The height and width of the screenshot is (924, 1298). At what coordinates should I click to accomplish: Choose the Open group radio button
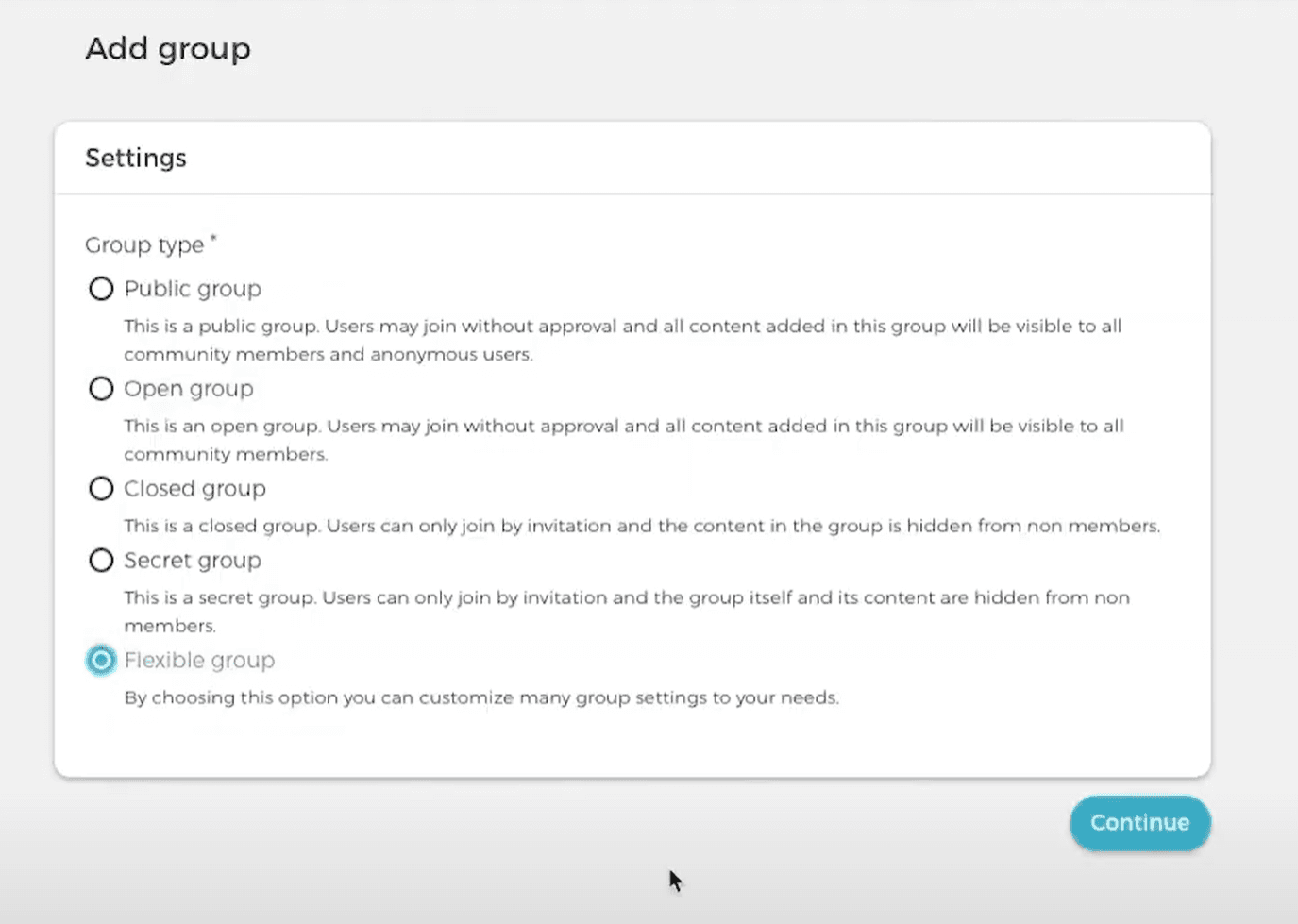click(x=101, y=389)
